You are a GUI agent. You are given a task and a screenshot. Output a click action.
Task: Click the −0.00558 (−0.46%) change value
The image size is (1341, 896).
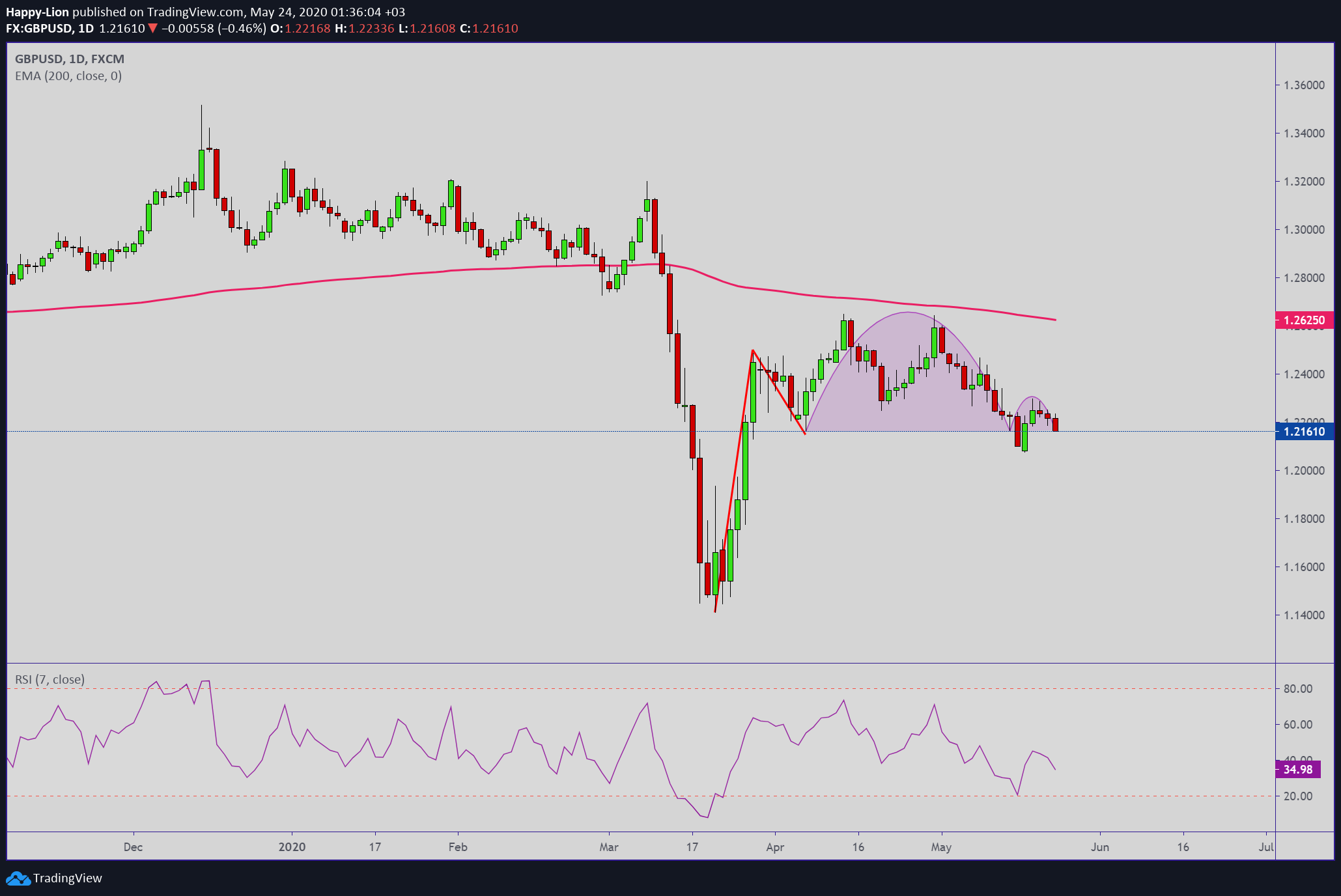coord(214,29)
